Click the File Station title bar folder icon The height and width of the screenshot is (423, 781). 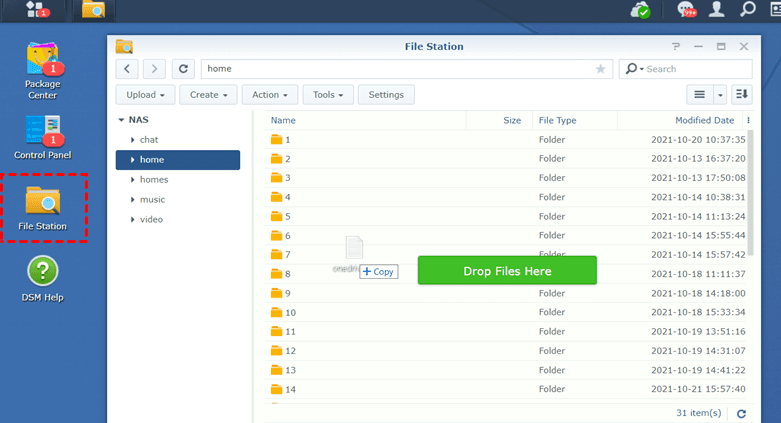point(124,46)
